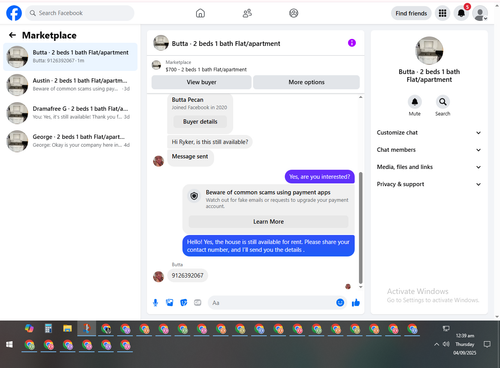Expand the Customize chat section
500x368 pixels.
click(429, 133)
